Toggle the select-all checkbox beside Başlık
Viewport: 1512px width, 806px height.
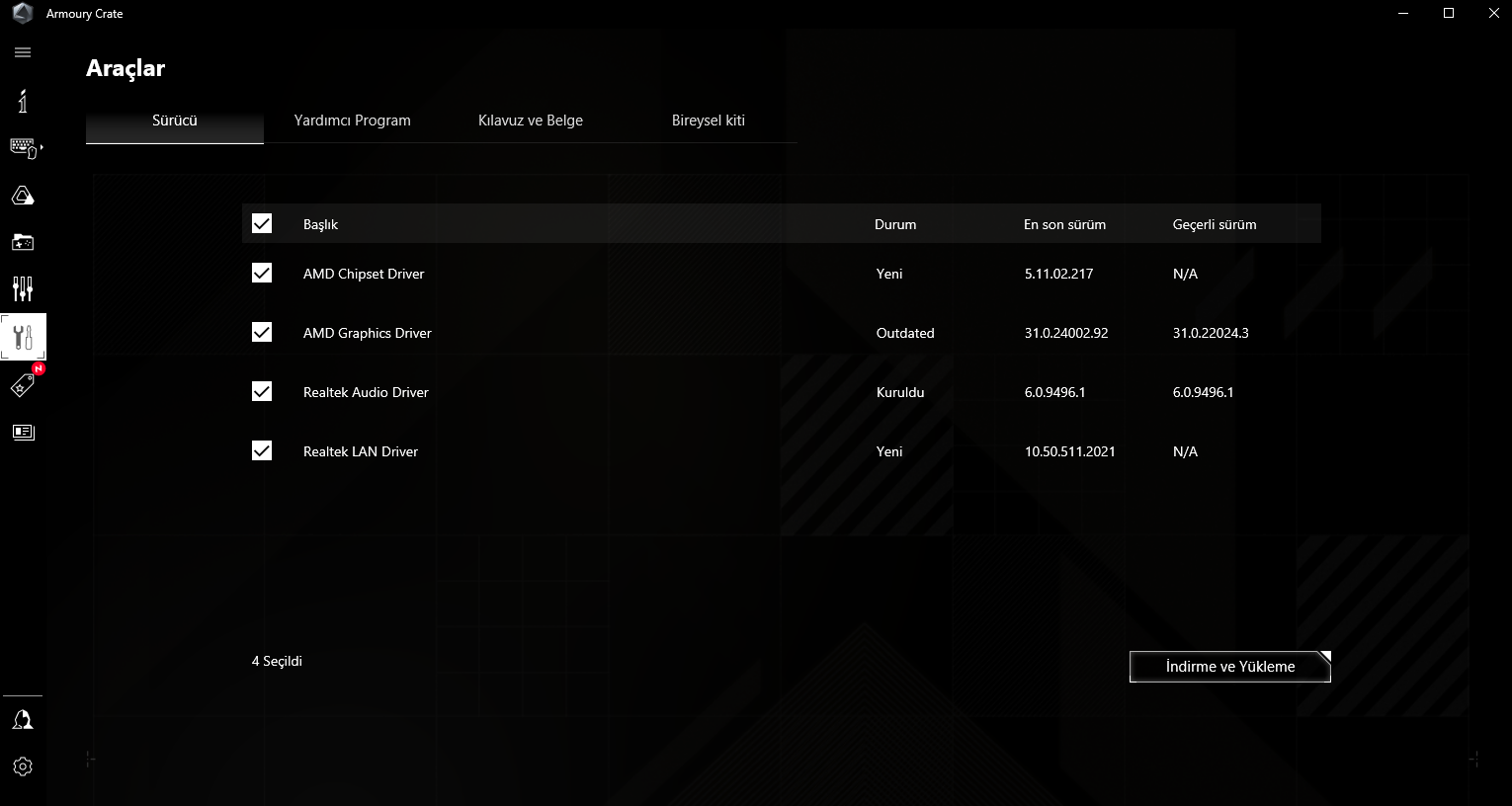click(262, 223)
